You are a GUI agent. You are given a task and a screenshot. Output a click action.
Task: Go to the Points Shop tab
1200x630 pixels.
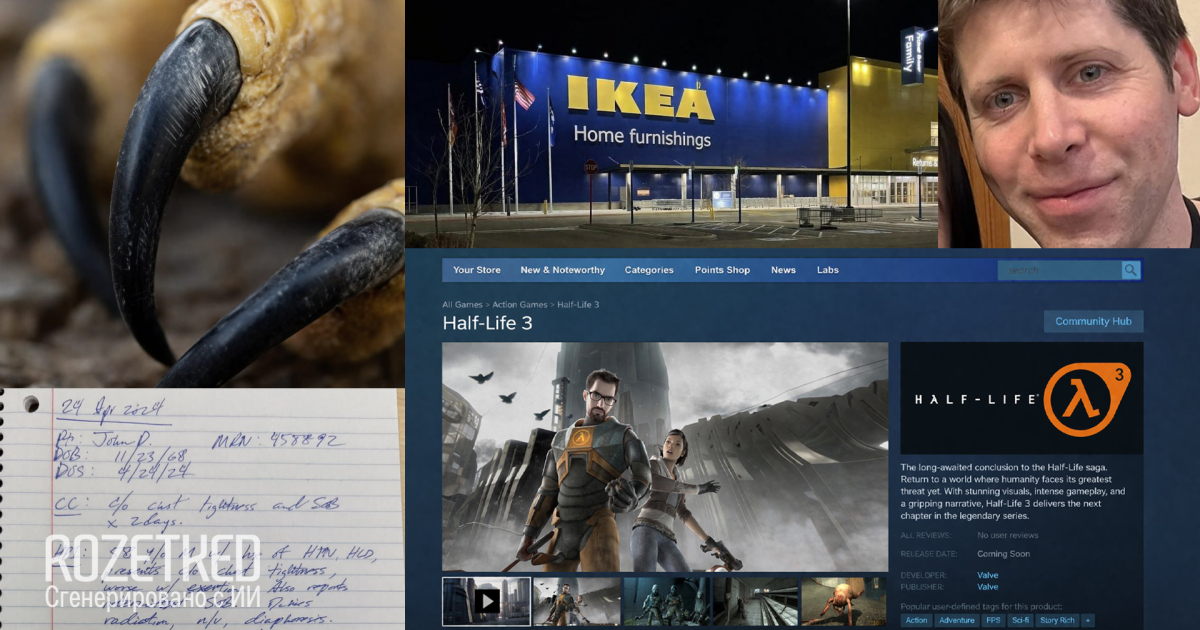click(x=722, y=270)
